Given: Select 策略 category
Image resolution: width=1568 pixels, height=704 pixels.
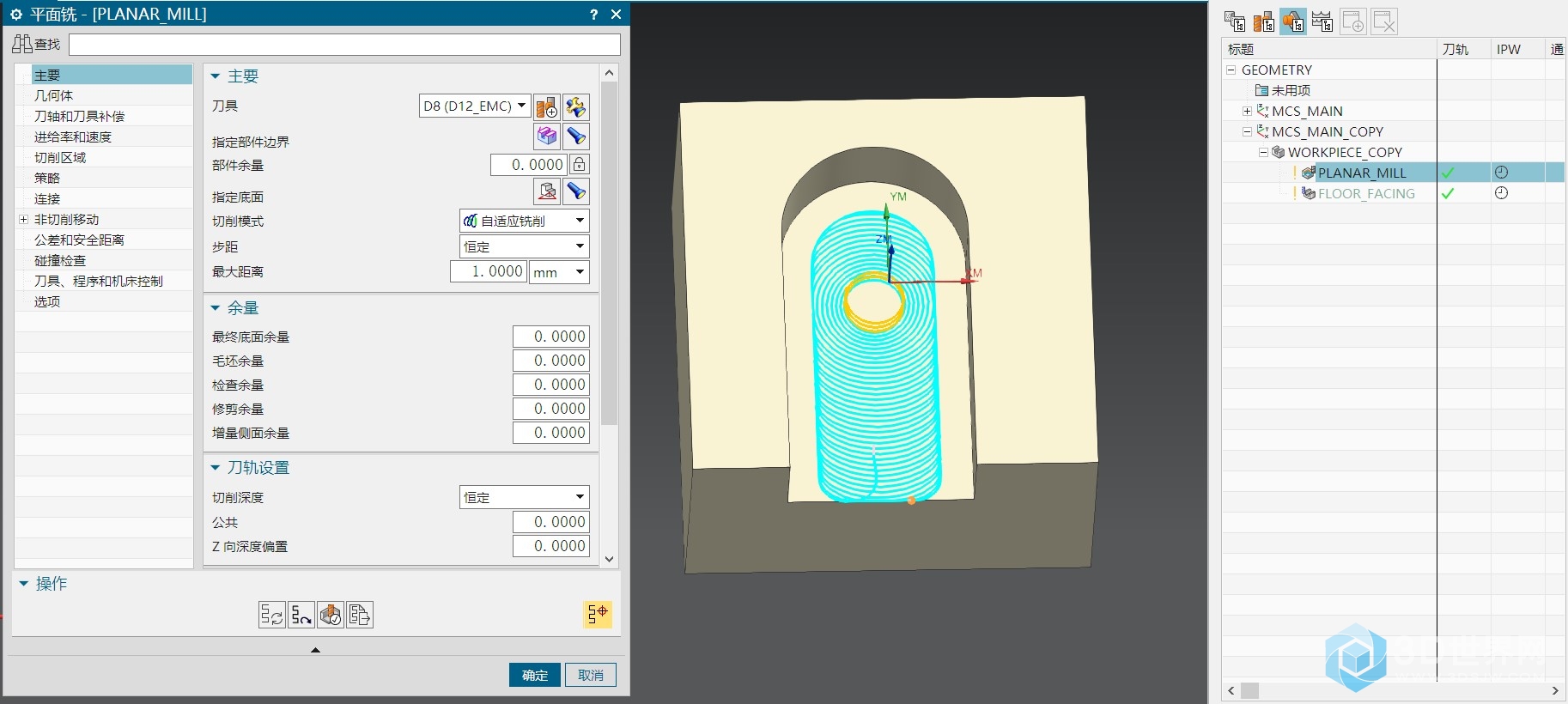Looking at the screenshot, I should [47, 178].
